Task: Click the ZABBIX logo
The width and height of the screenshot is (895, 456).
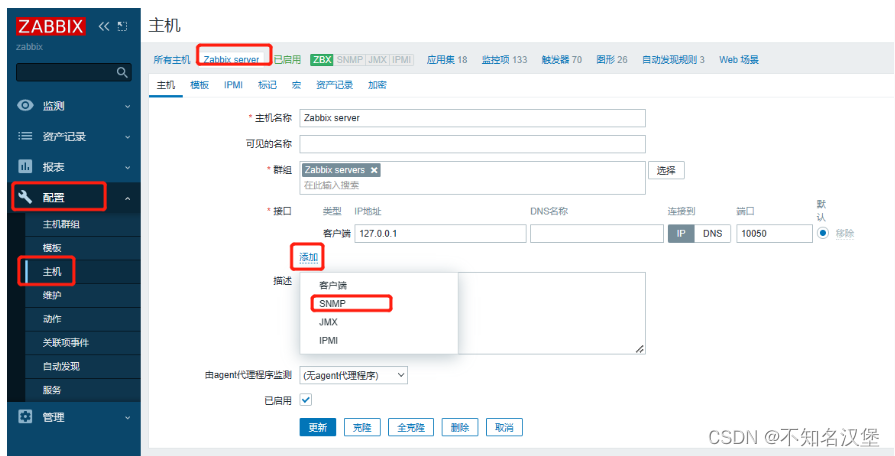Action: pyautogui.click(x=51, y=26)
